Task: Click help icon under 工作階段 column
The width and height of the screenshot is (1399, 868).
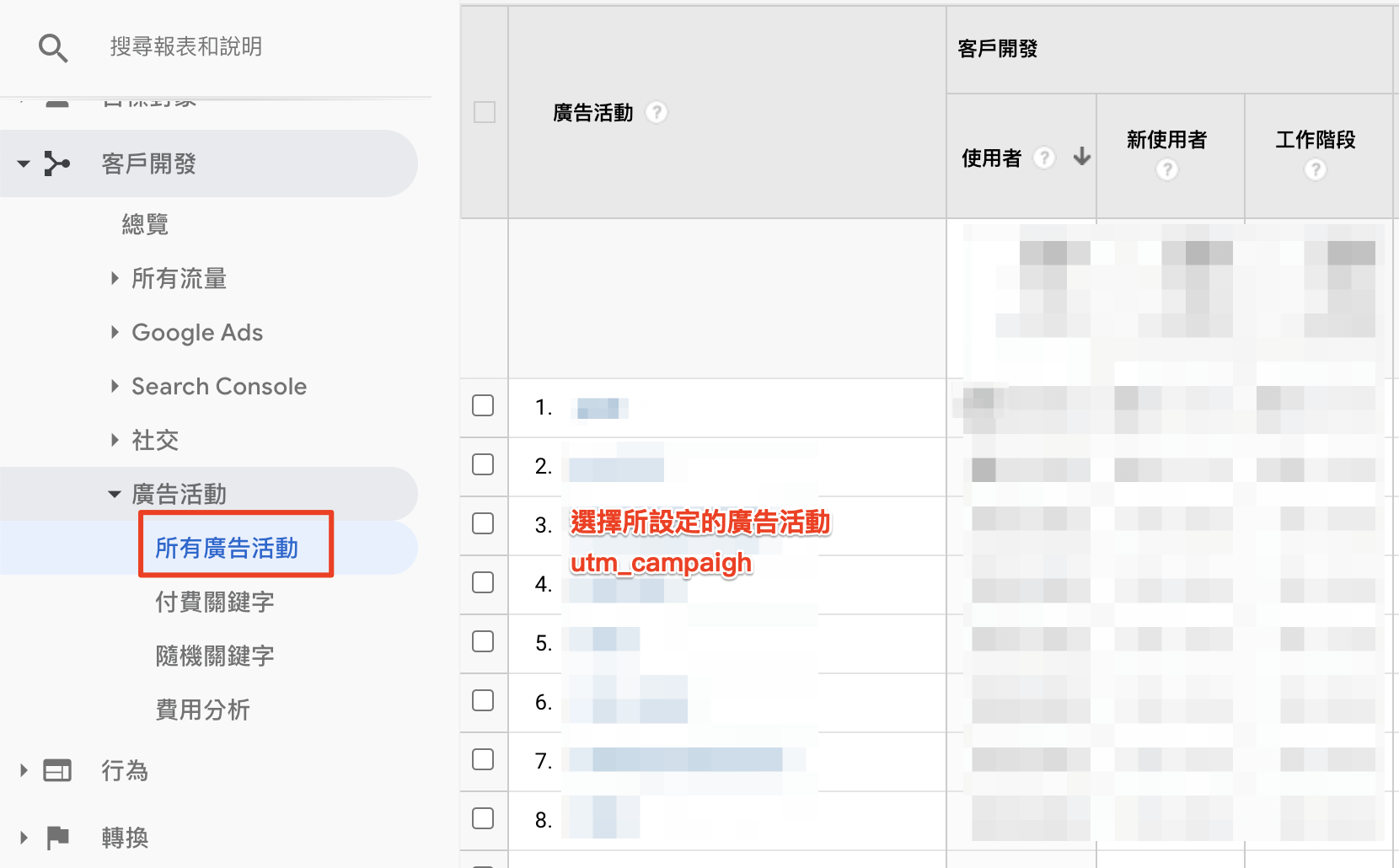Action: pyautogui.click(x=1315, y=169)
